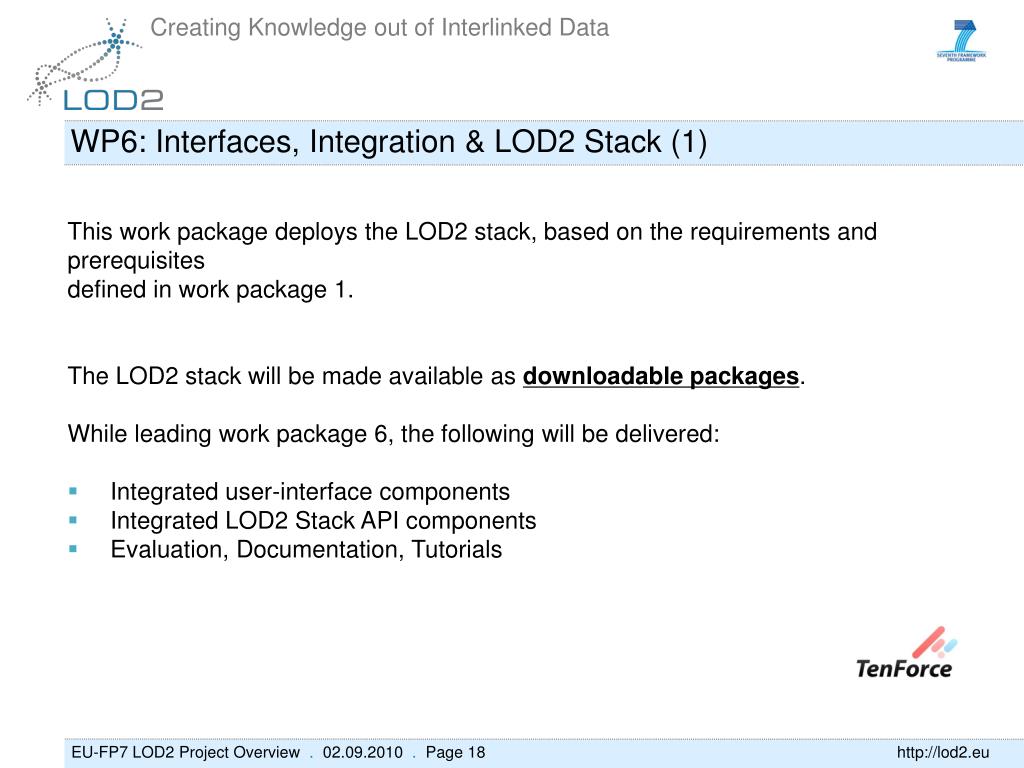This screenshot has height=768, width=1024.
Task: Click the bullet before Integrated LOD2 Stack API
Action: click(x=73, y=521)
